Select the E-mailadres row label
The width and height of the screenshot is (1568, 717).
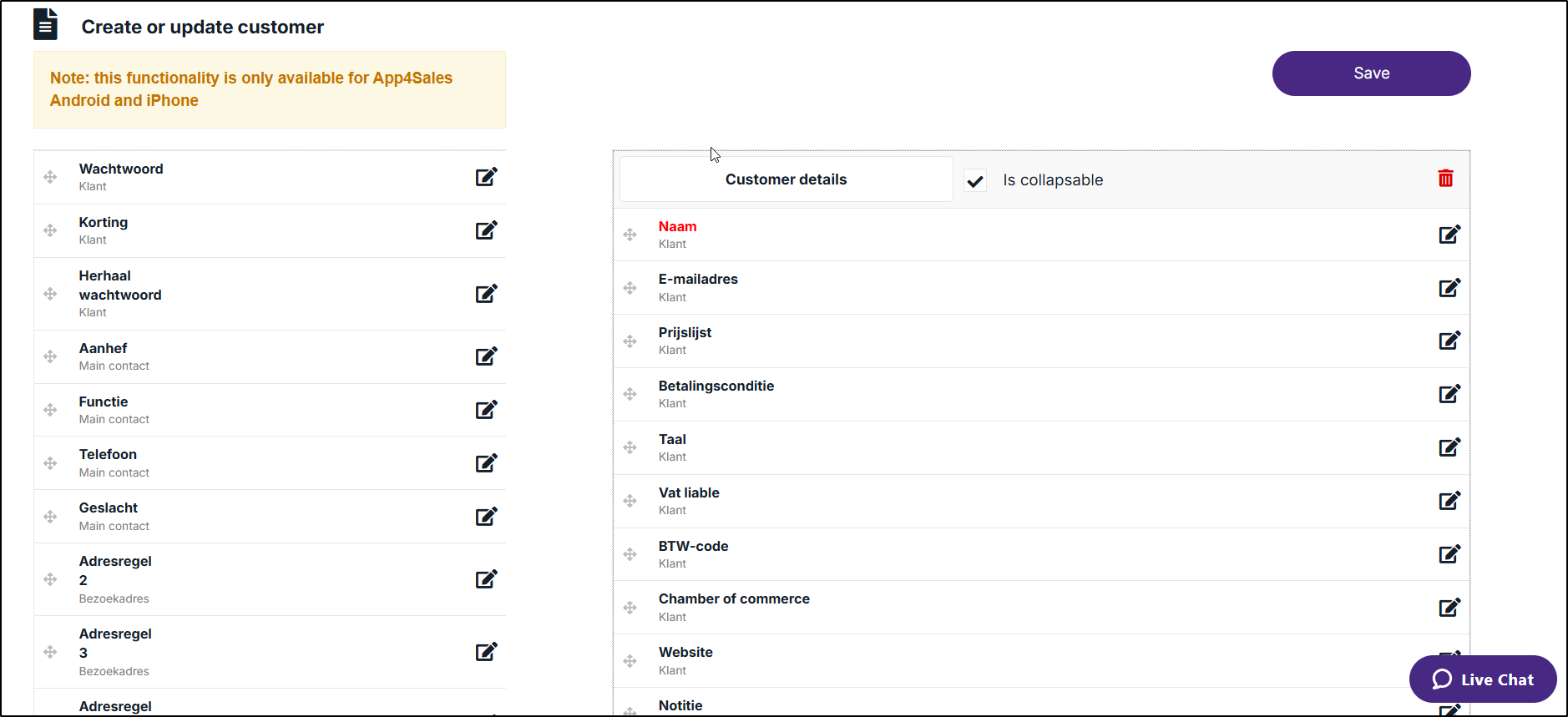698,279
